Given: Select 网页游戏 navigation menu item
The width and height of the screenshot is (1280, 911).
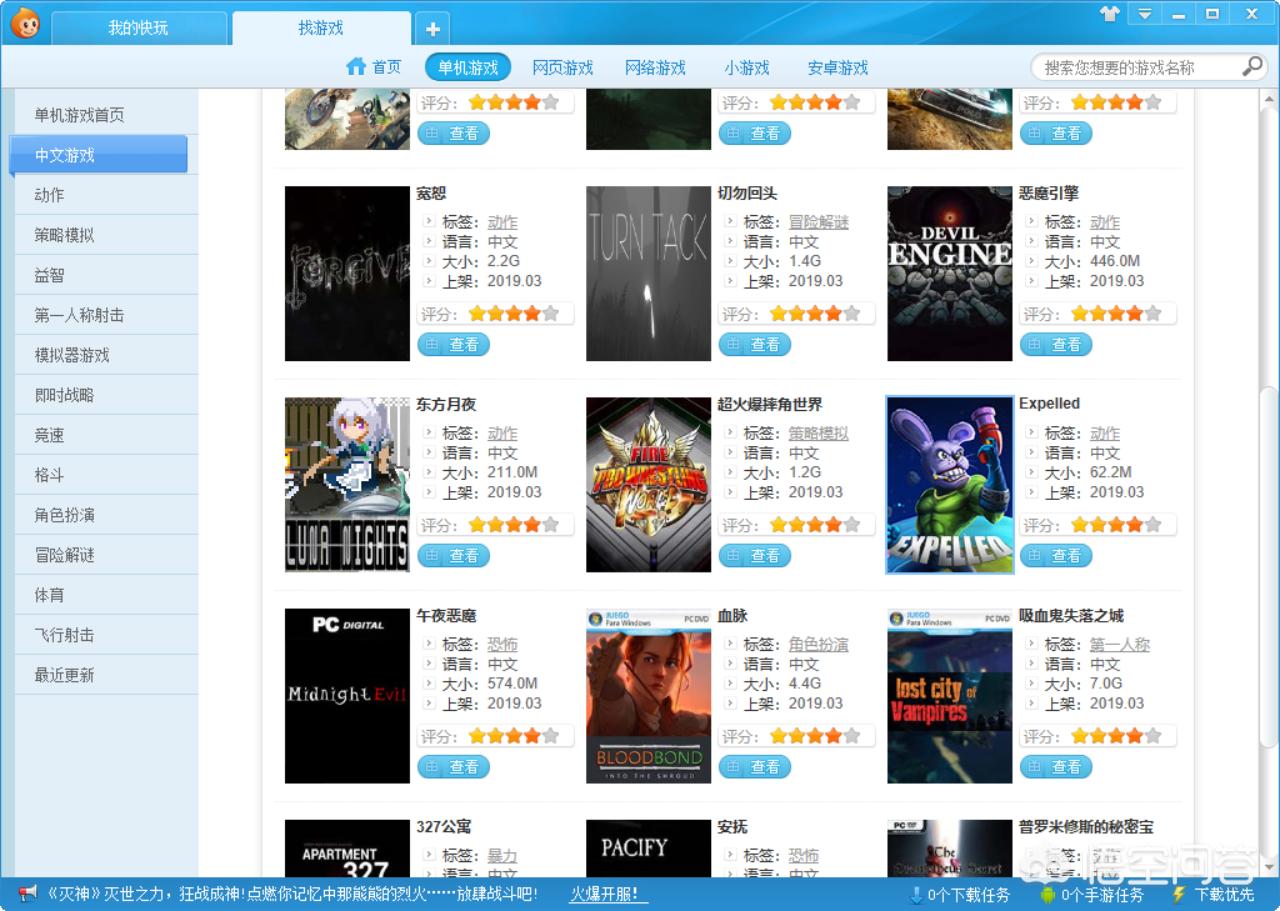Looking at the screenshot, I should [562, 68].
